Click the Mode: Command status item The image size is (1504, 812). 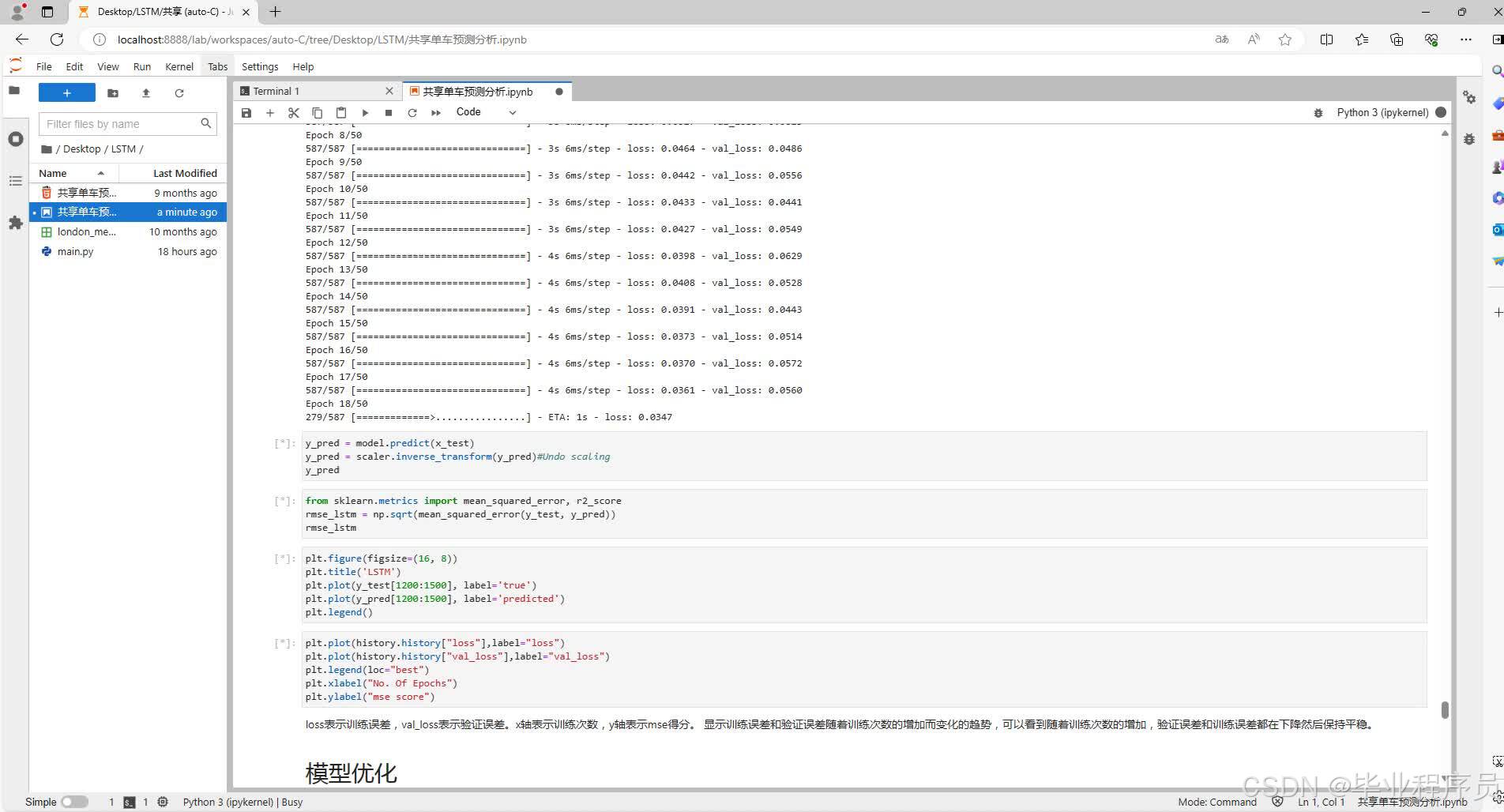[1217, 802]
